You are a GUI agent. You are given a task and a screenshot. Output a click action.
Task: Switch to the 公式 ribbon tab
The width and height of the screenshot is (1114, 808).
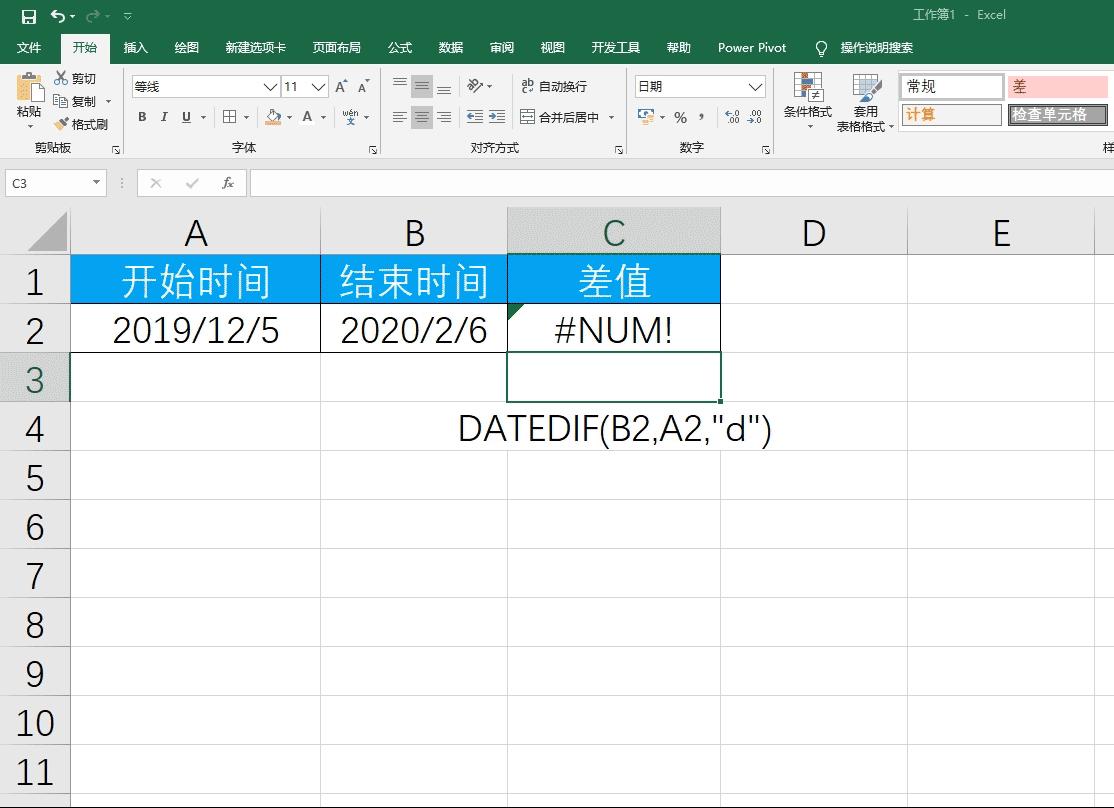point(398,47)
